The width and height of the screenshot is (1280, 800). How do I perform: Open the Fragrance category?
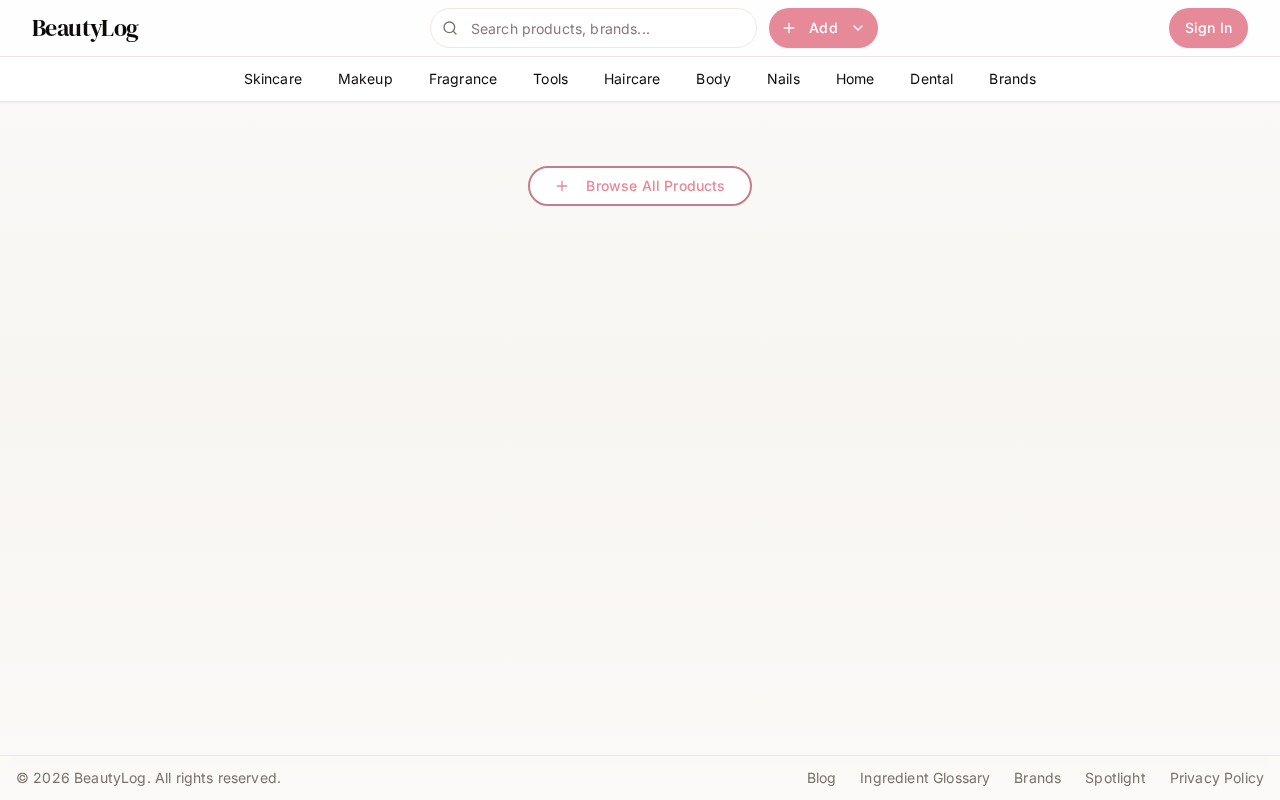pos(463,79)
